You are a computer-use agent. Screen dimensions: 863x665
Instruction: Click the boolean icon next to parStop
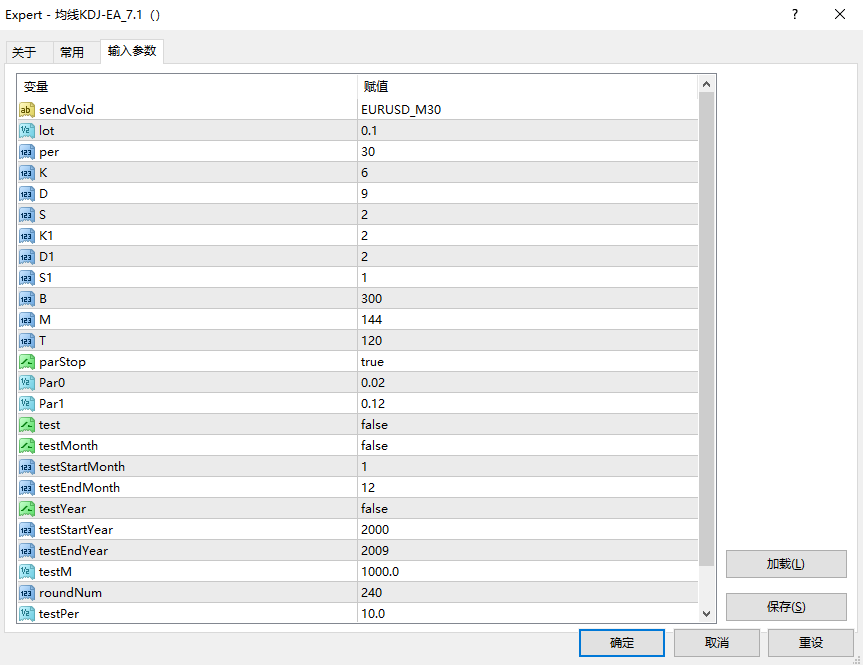(x=26, y=362)
